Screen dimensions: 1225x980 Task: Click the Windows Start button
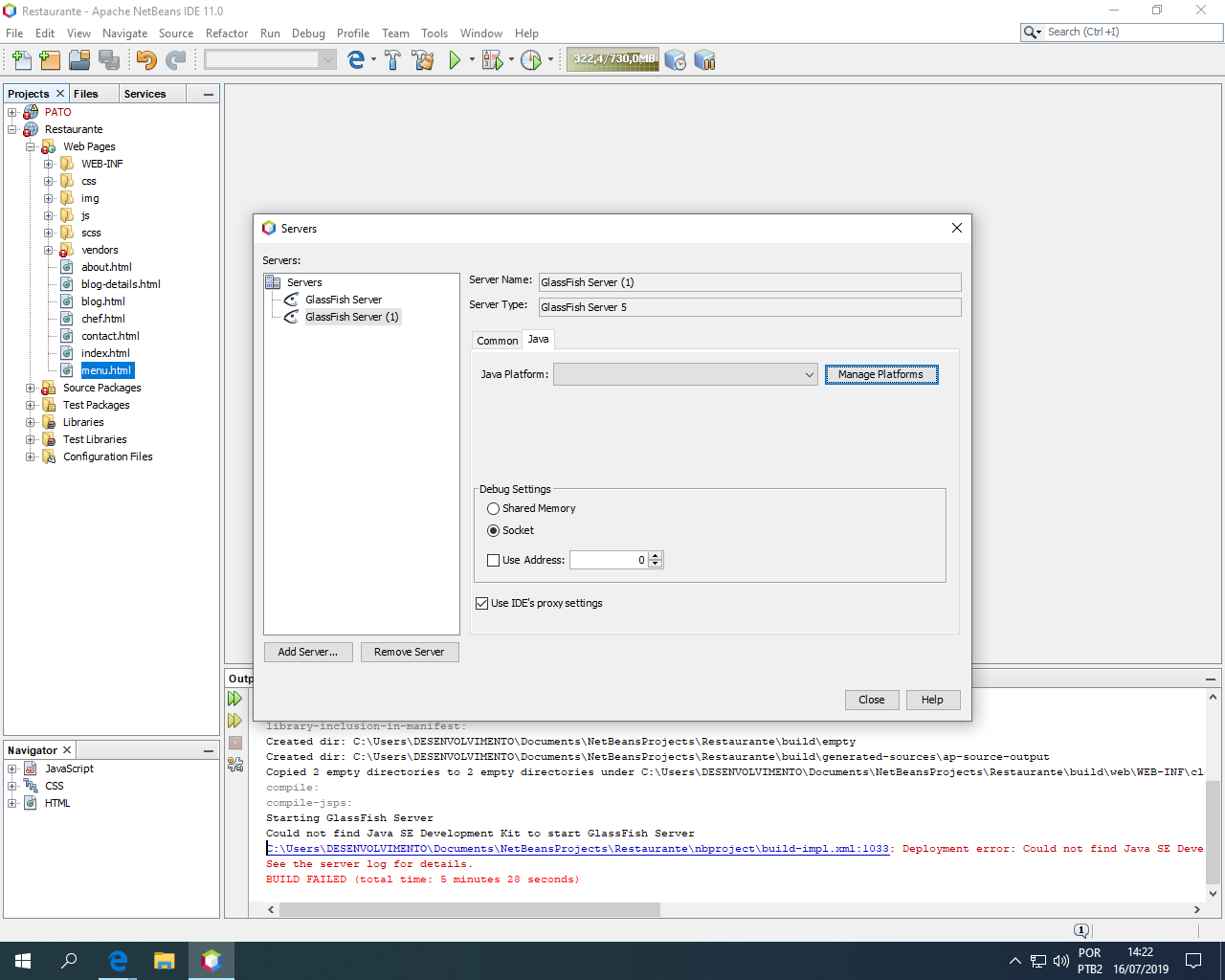point(23,961)
